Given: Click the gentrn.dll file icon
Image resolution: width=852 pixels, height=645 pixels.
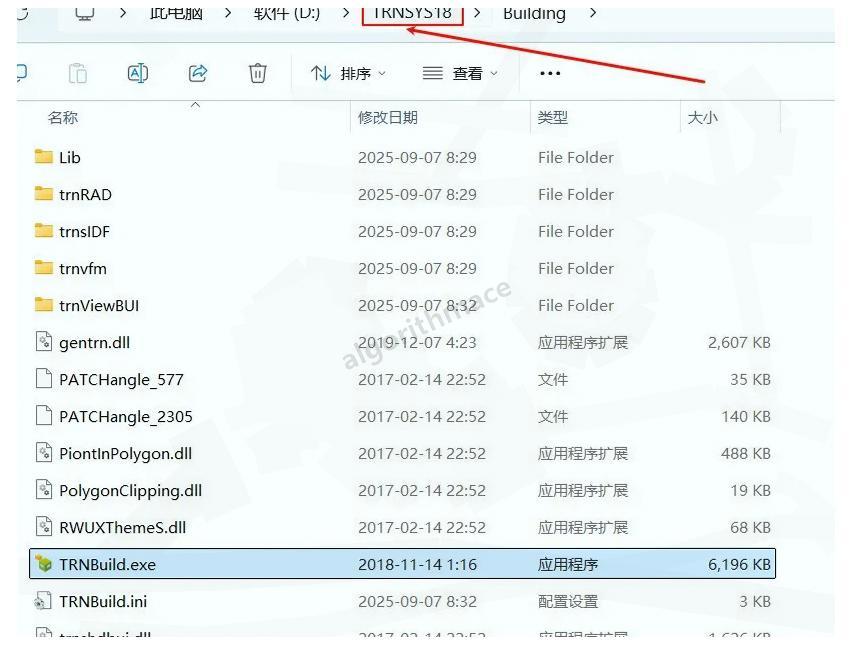Looking at the screenshot, I should tap(44, 342).
